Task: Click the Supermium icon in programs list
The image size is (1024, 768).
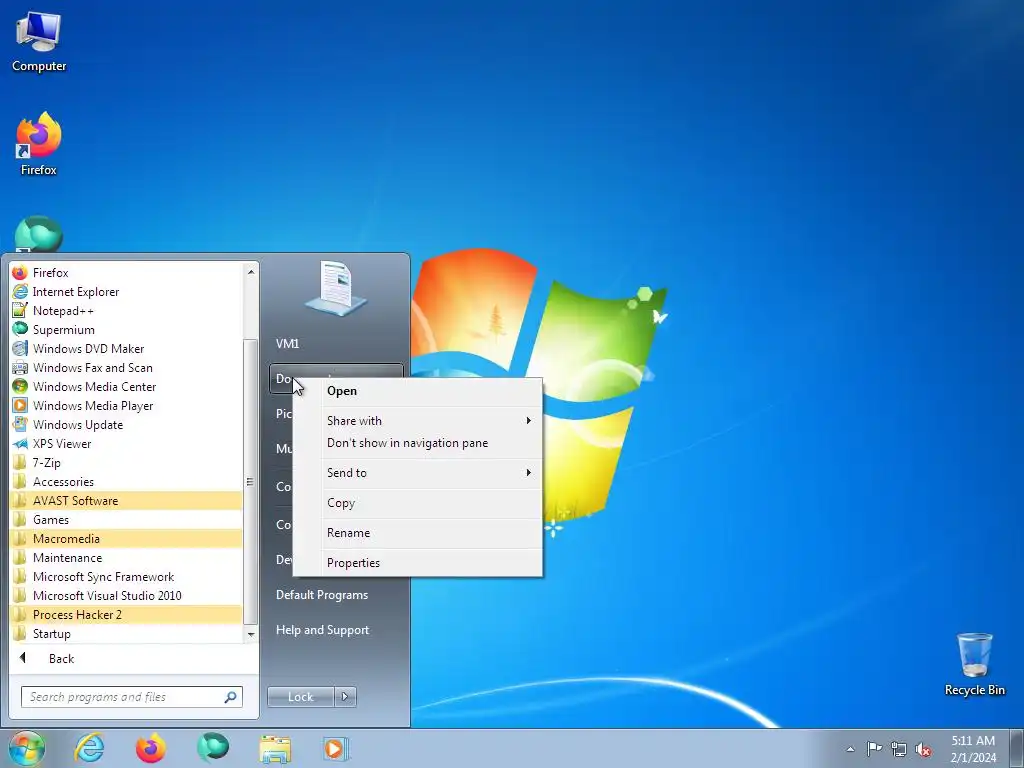Action: 20,329
